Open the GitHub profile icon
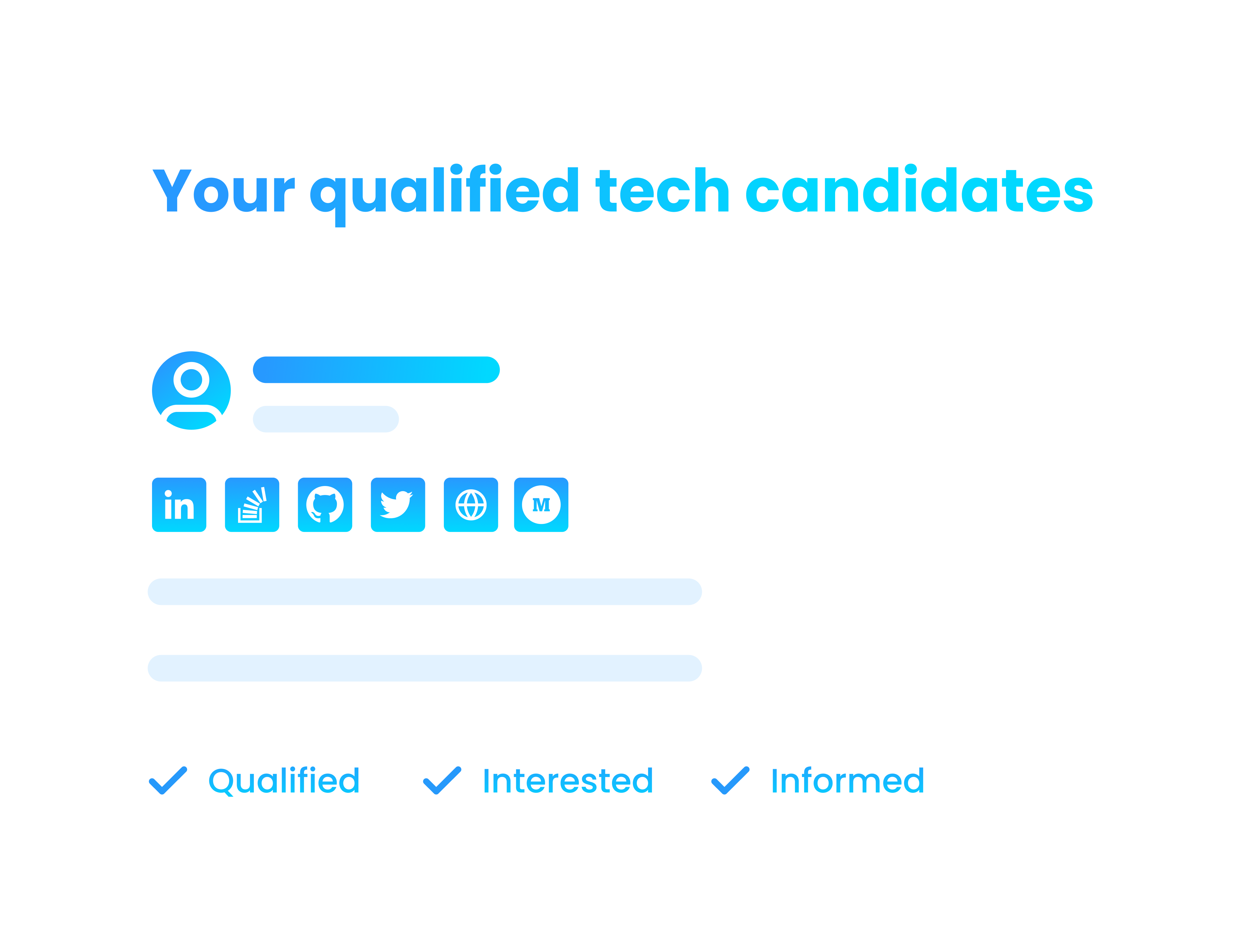This screenshot has width=1247, height=952. (325, 505)
